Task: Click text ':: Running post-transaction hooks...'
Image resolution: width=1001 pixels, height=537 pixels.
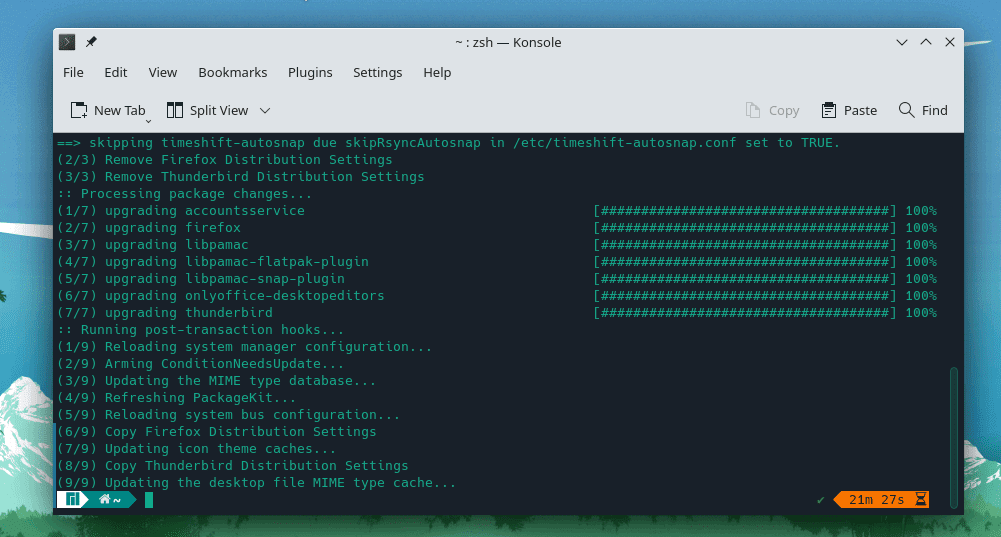Action: [200, 329]
